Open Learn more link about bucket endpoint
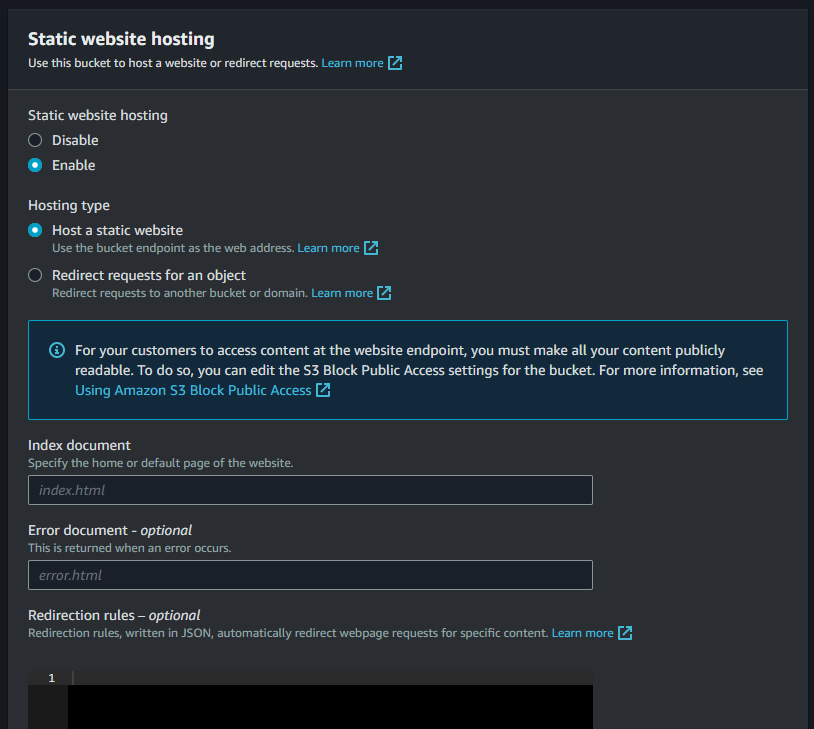 coord(328,248)
